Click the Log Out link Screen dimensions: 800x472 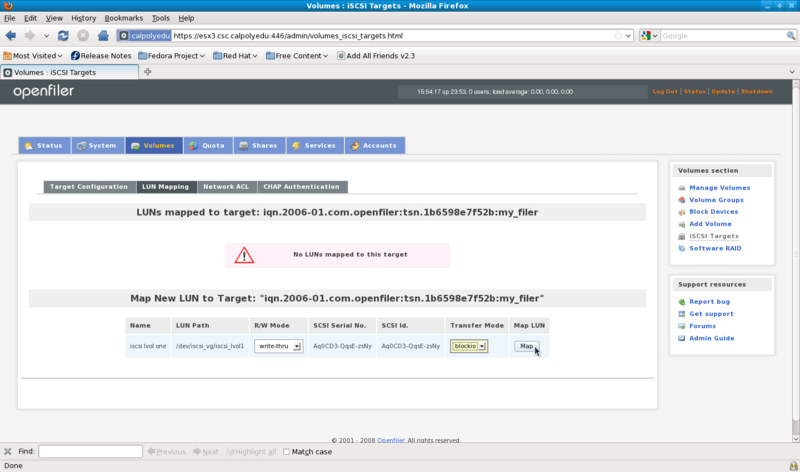(x=665, y=91)
